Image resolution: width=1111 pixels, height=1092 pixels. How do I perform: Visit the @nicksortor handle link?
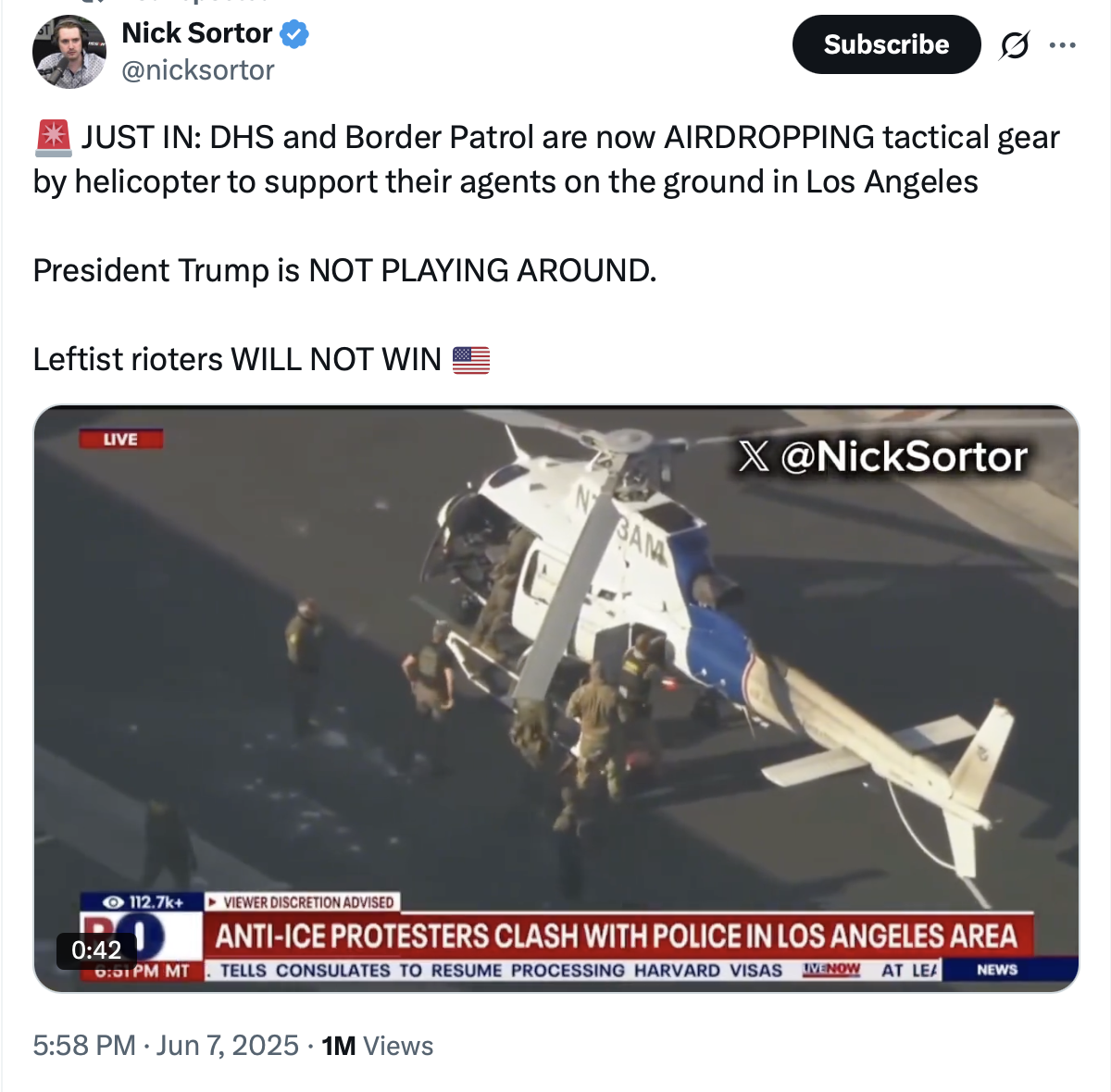tap(198, 70)
